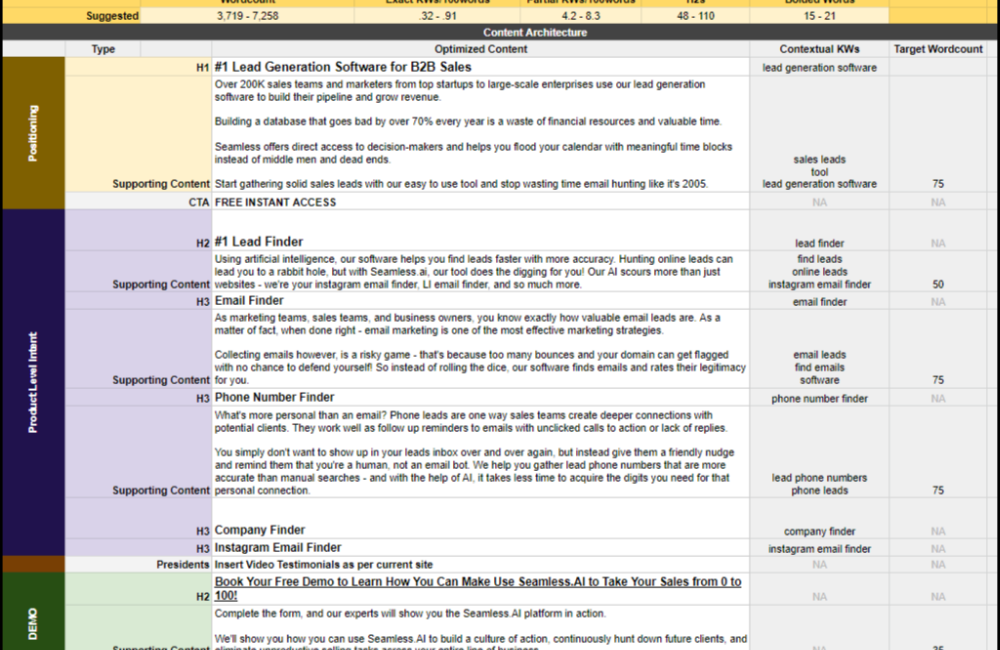Click the 'company finder' keyword cell
This screenshot has width=1000, height=650.
pos(820,531)
